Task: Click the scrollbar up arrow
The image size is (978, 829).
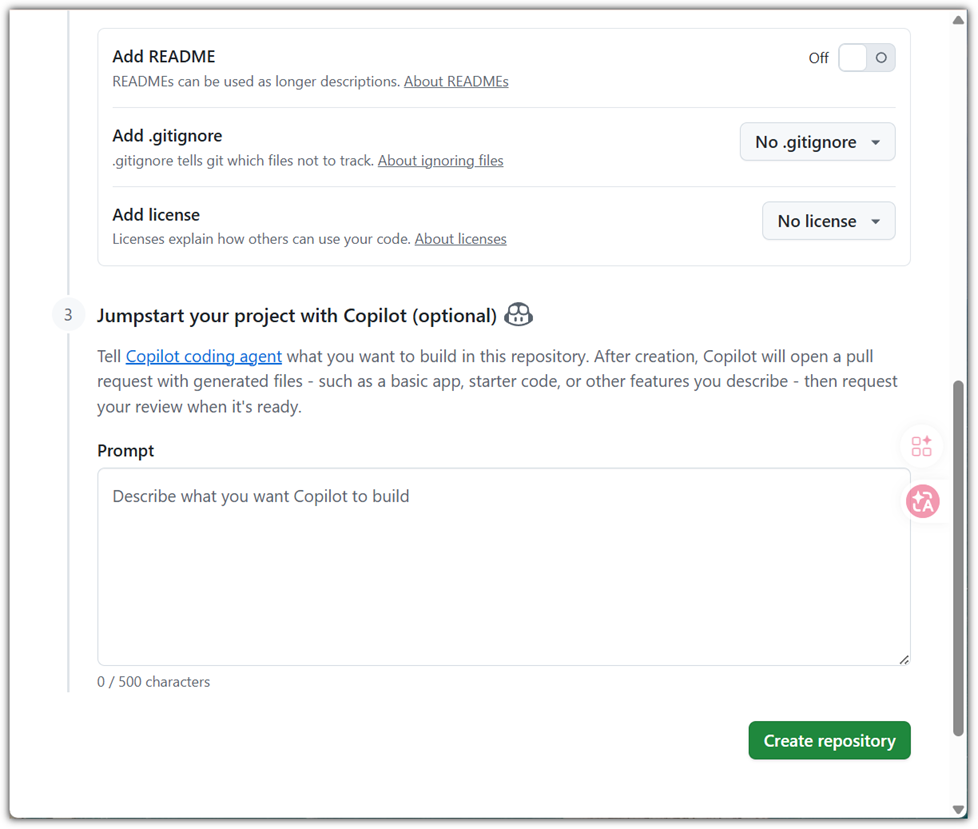Action: pos(958,20)
